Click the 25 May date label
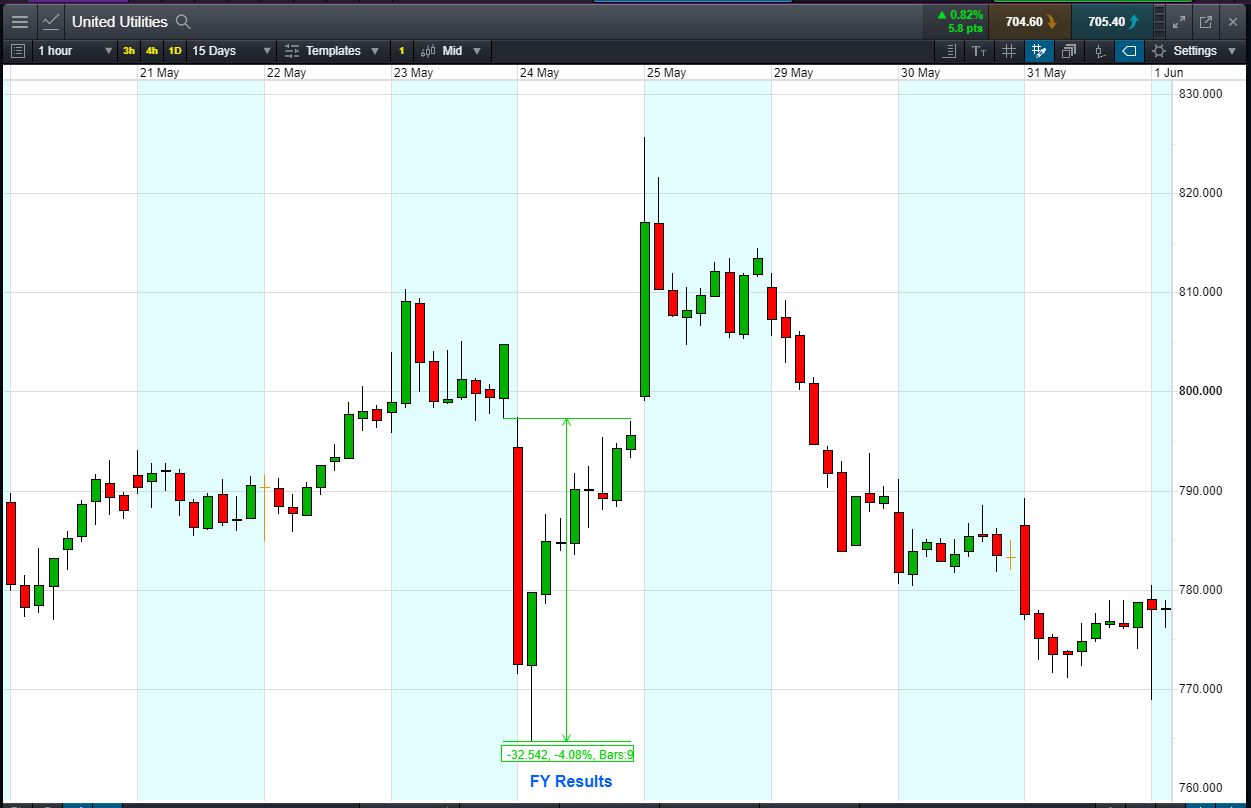Screen dimensions: 1251x808 coord(666,73)
